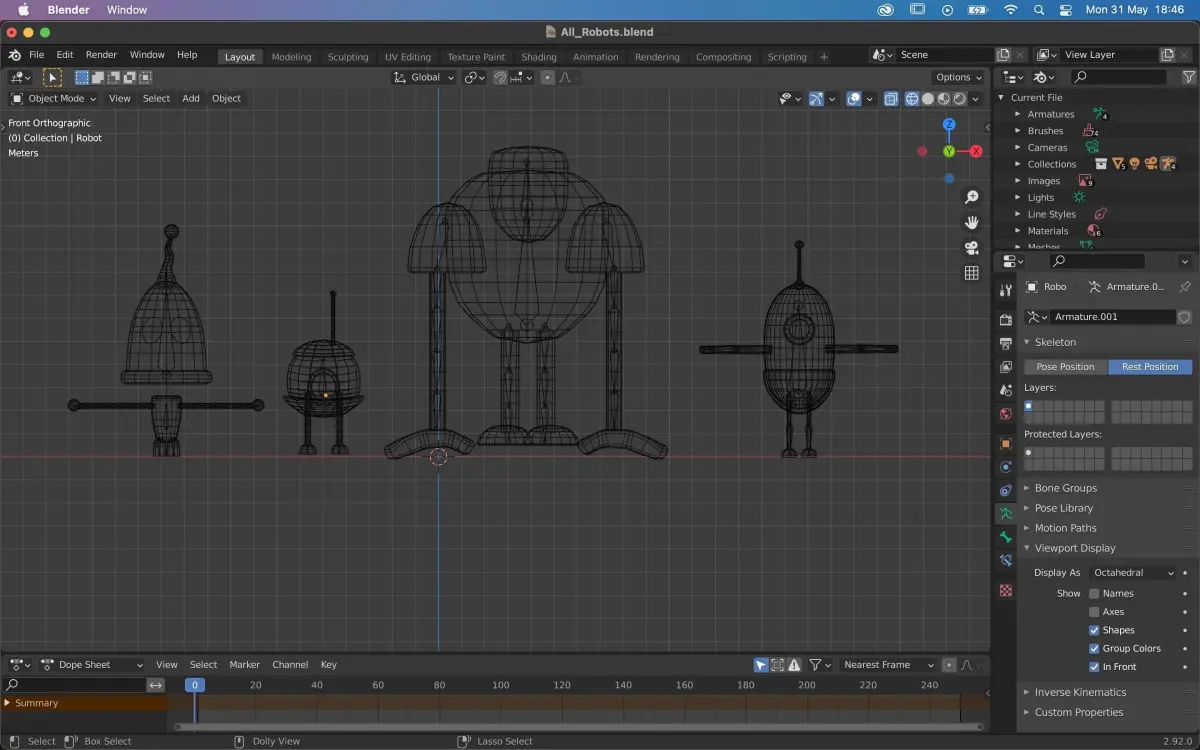Screen dimensions: 1200x750
Task: Switch to the Sculpting workspace tab
Action: tap(348, 57)
